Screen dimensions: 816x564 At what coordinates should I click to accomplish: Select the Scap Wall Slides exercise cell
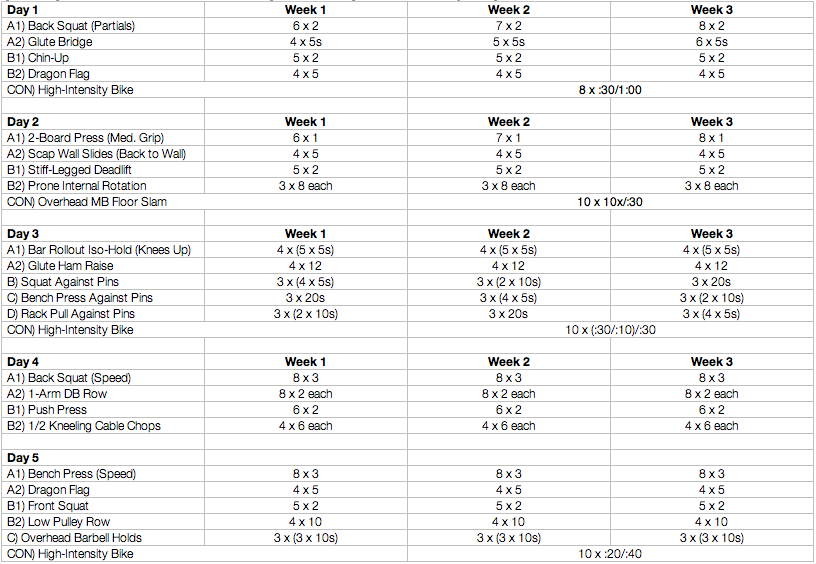[x=103, y=154]
